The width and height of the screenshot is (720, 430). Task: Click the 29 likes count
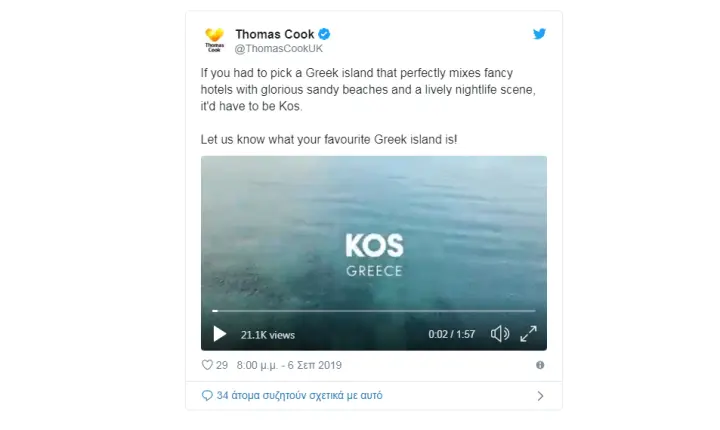(x=222, y=365)
